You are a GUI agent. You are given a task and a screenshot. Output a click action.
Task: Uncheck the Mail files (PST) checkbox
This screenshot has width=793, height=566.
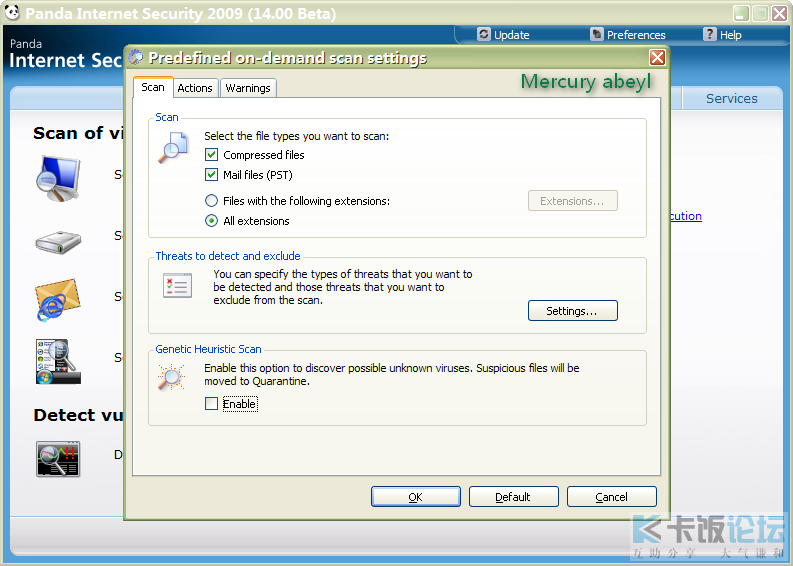click(211, 175)
